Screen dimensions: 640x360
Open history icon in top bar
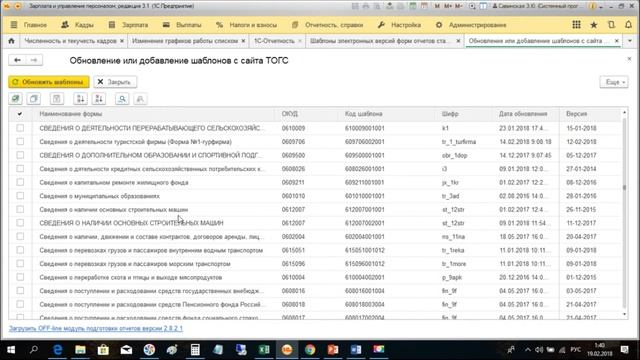tap(611, 25)
